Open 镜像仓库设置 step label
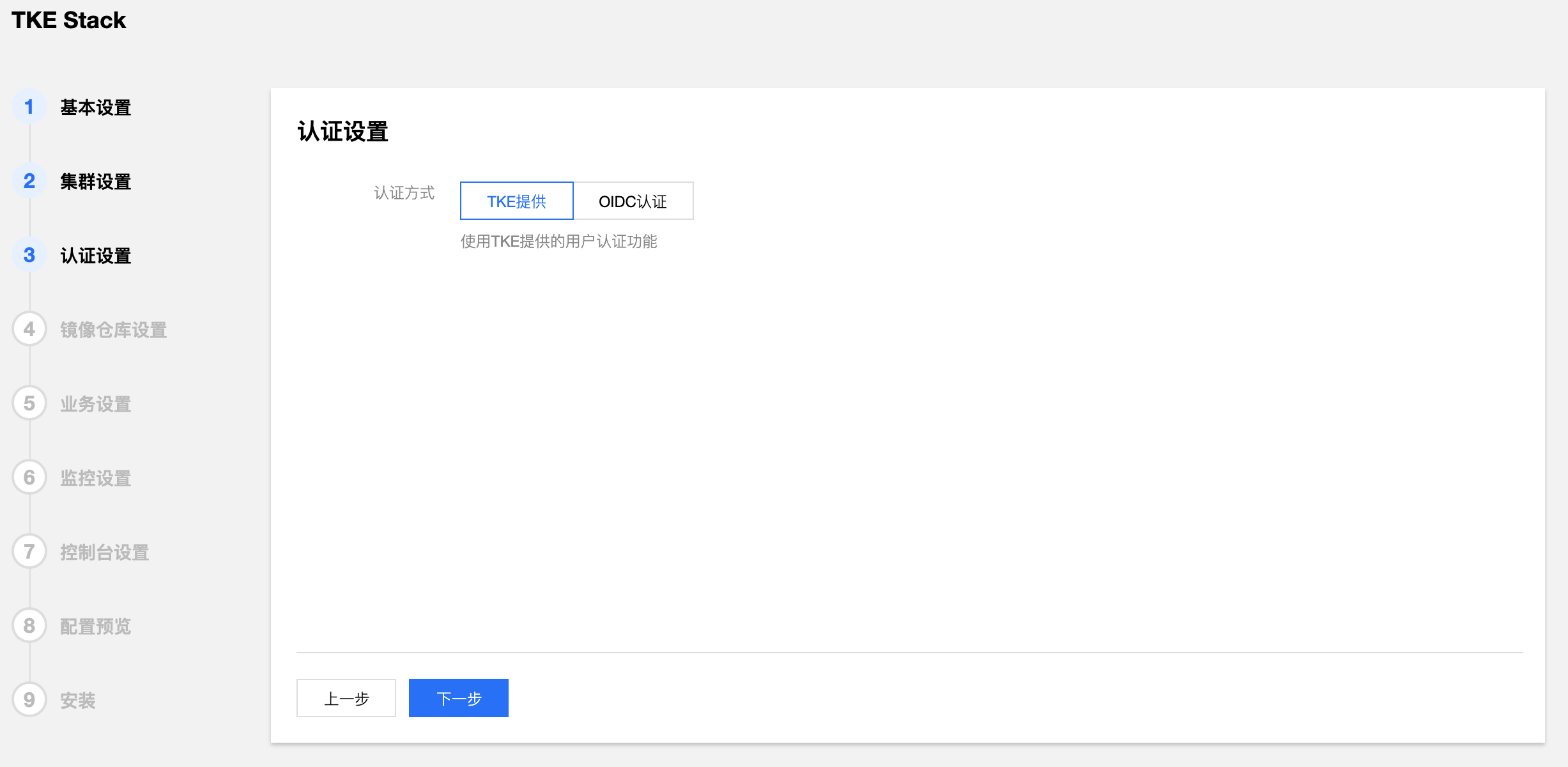 pyautogui.click(x=113, y=330)
